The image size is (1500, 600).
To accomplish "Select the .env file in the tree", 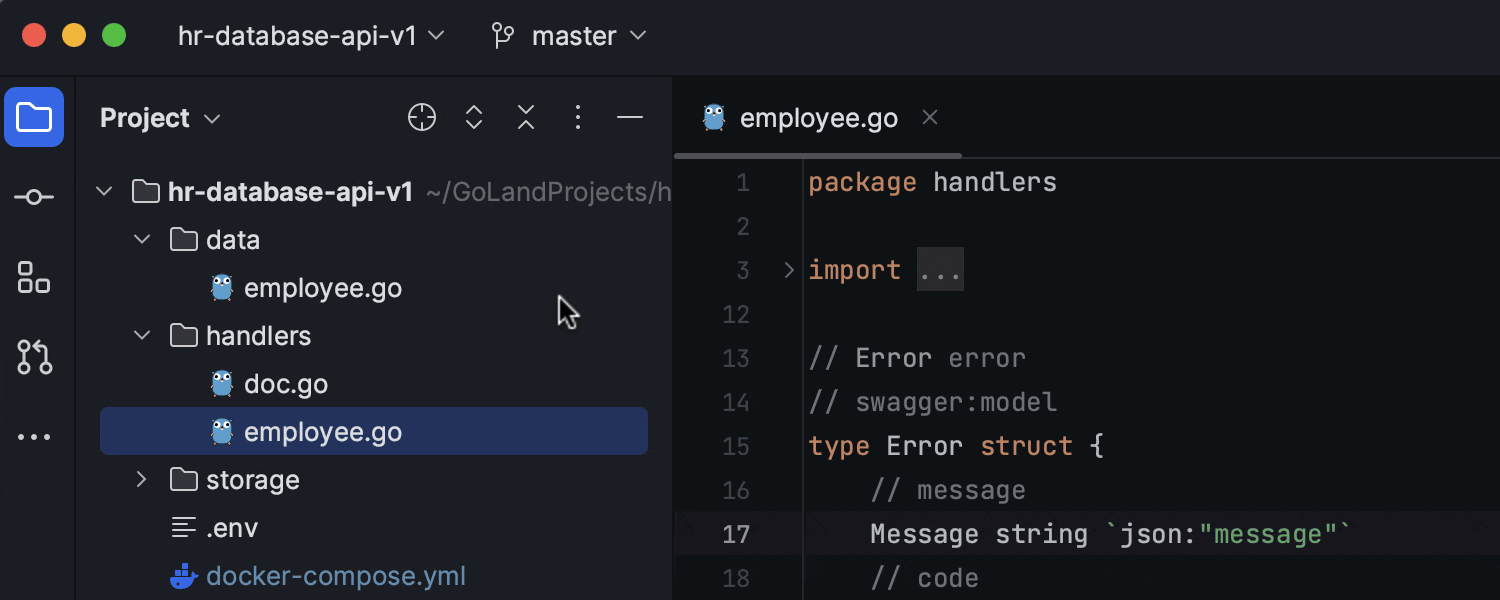I will tap(232, 527).
